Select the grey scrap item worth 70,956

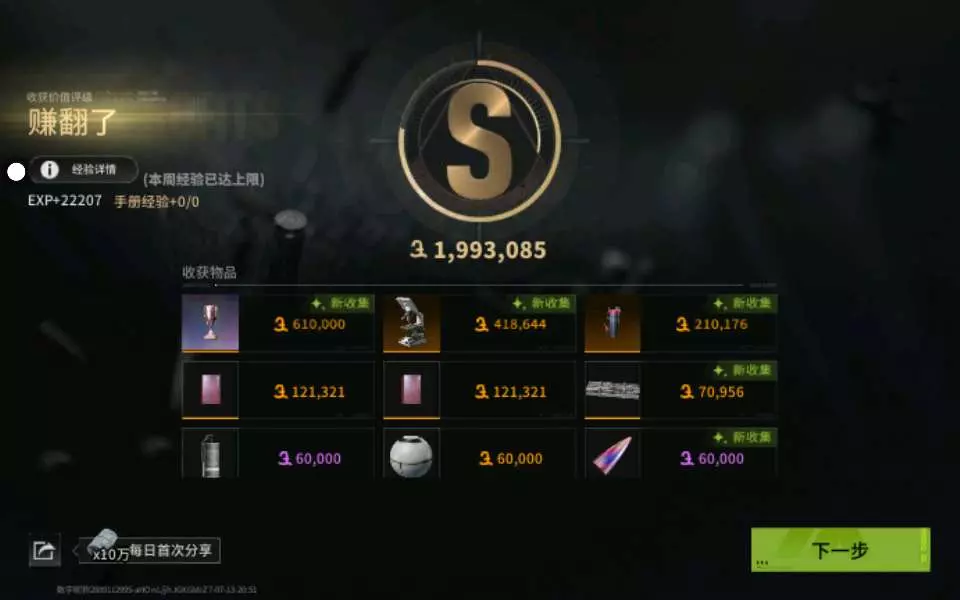tap(612, 390)
